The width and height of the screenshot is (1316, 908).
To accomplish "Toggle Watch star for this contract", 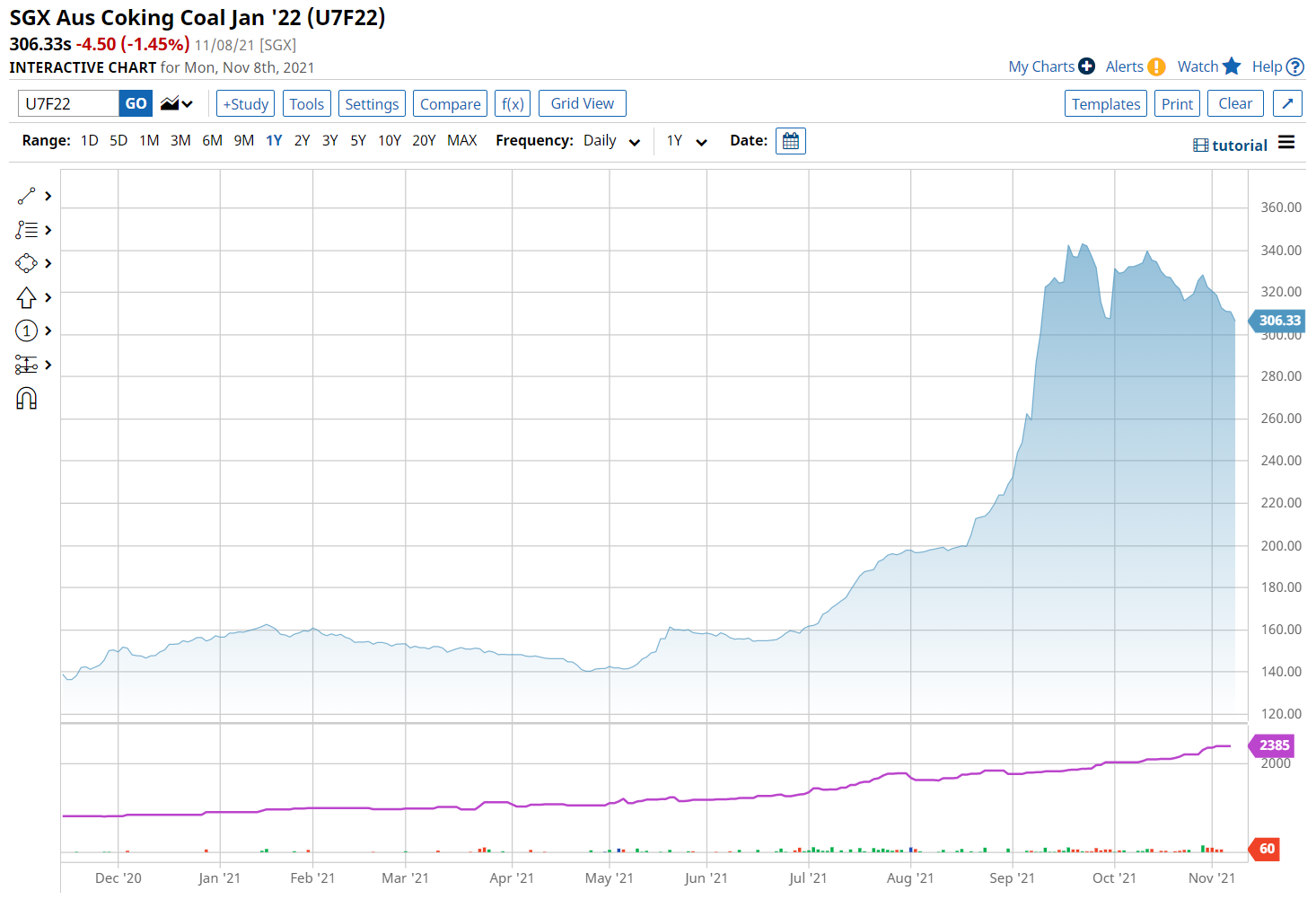I will 1208,66.
